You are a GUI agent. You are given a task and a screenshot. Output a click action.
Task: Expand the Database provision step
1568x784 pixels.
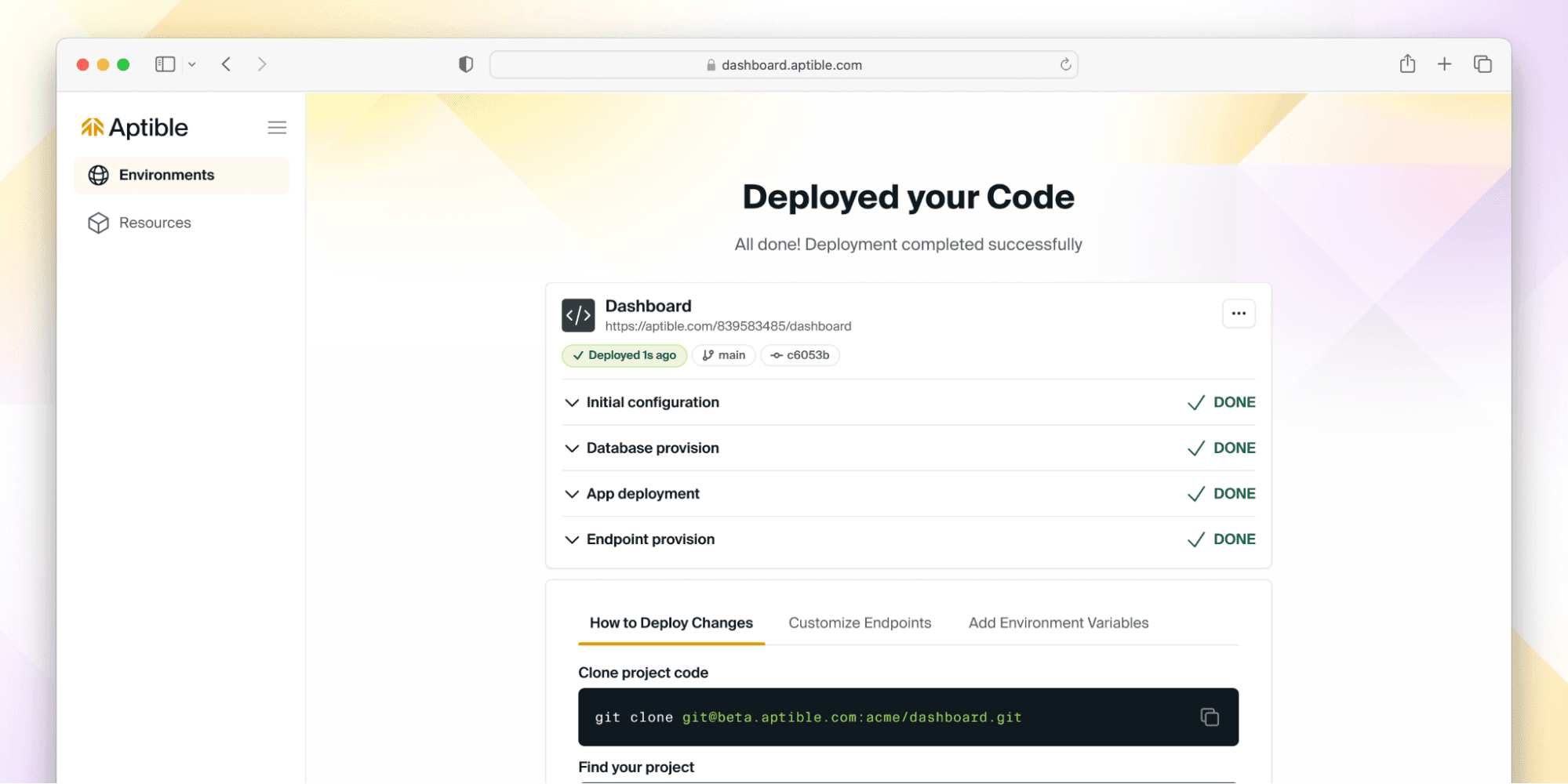tap(908, 448)
